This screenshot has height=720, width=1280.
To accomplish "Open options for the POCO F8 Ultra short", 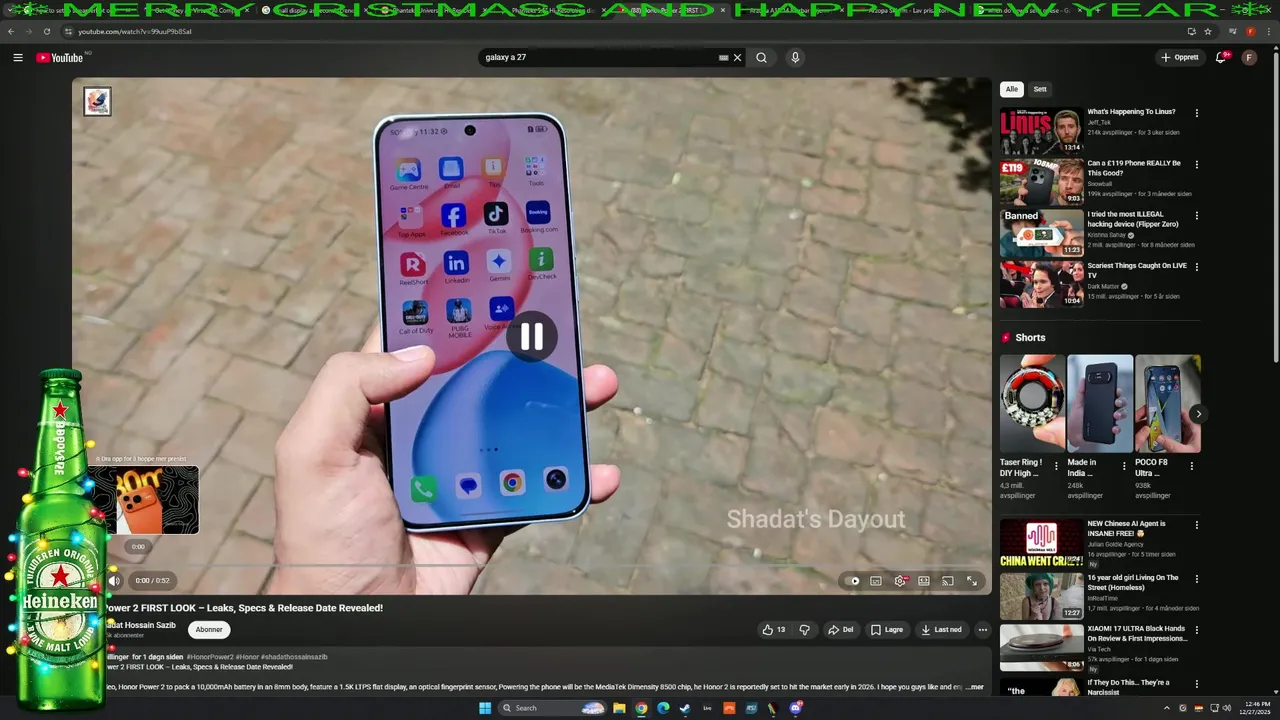I will (1191, 466).
